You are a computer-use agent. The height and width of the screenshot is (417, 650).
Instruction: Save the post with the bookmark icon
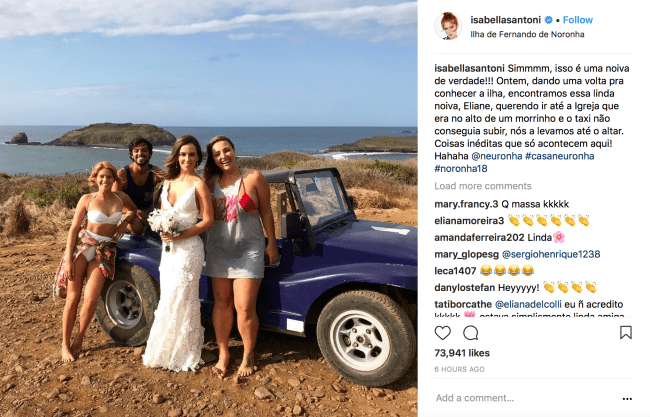tap(626, 332)
